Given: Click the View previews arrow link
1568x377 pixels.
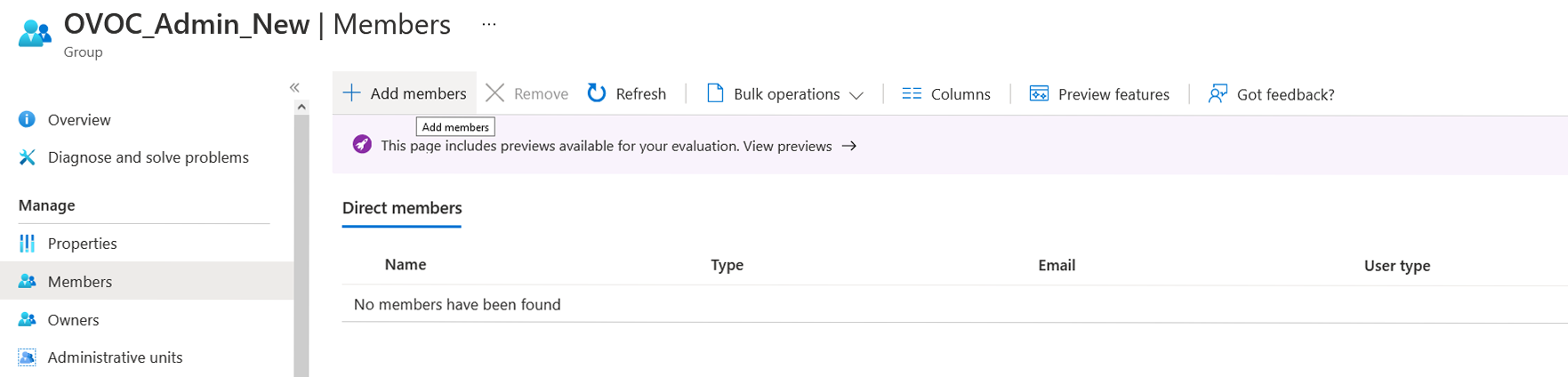Looking at the screenshot, I should click(849, 146).
